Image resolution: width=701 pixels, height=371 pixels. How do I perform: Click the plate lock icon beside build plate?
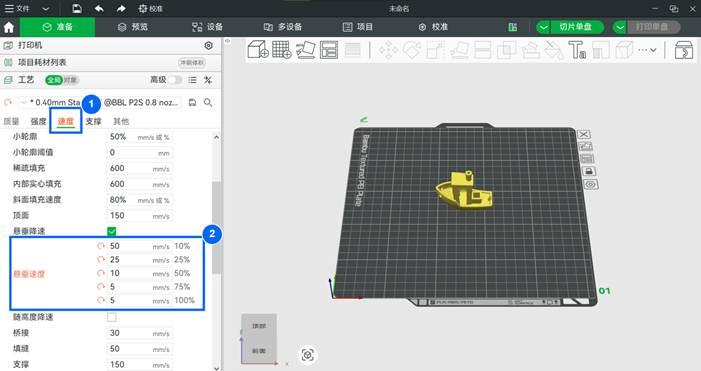pos(589,171)
